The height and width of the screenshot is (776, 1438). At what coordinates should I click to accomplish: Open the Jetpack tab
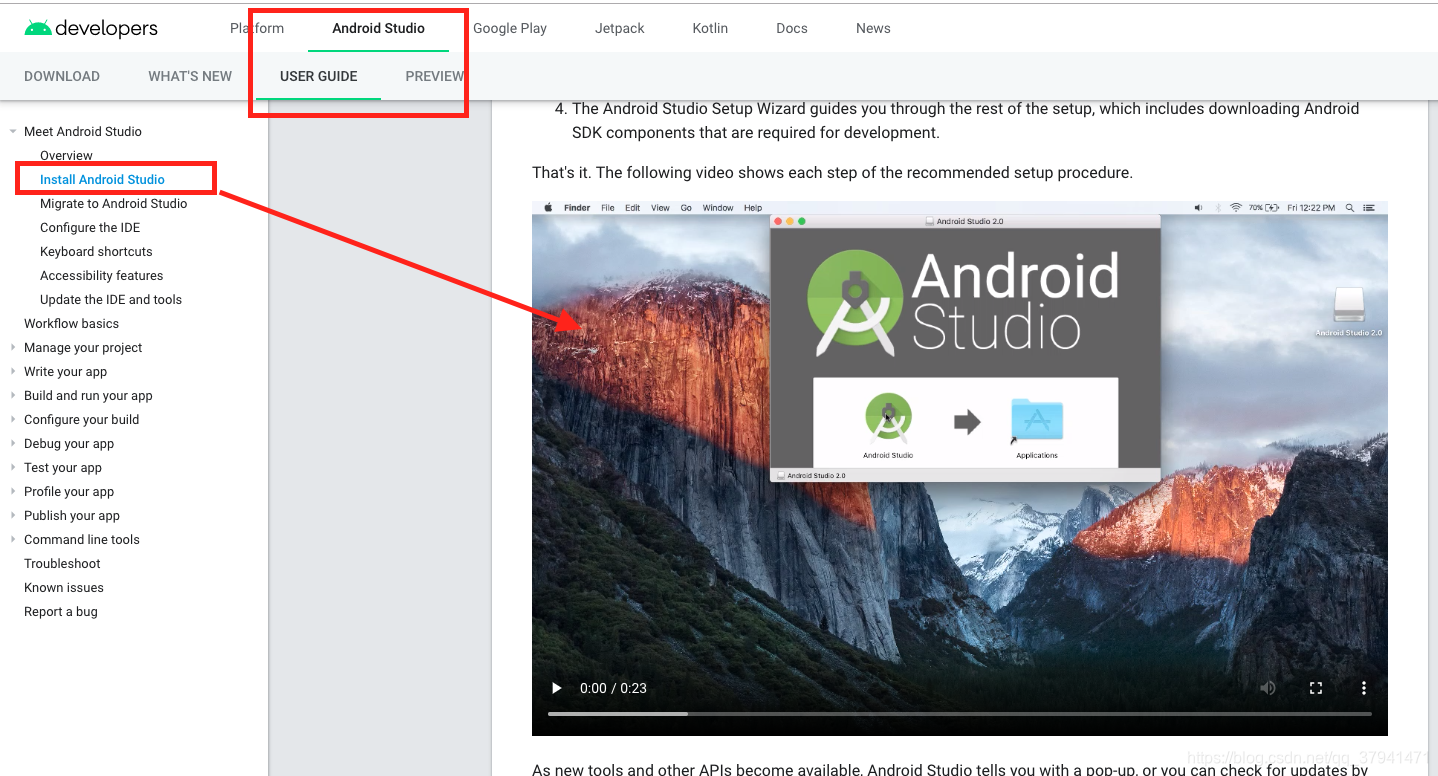click(x=620, y=28)
